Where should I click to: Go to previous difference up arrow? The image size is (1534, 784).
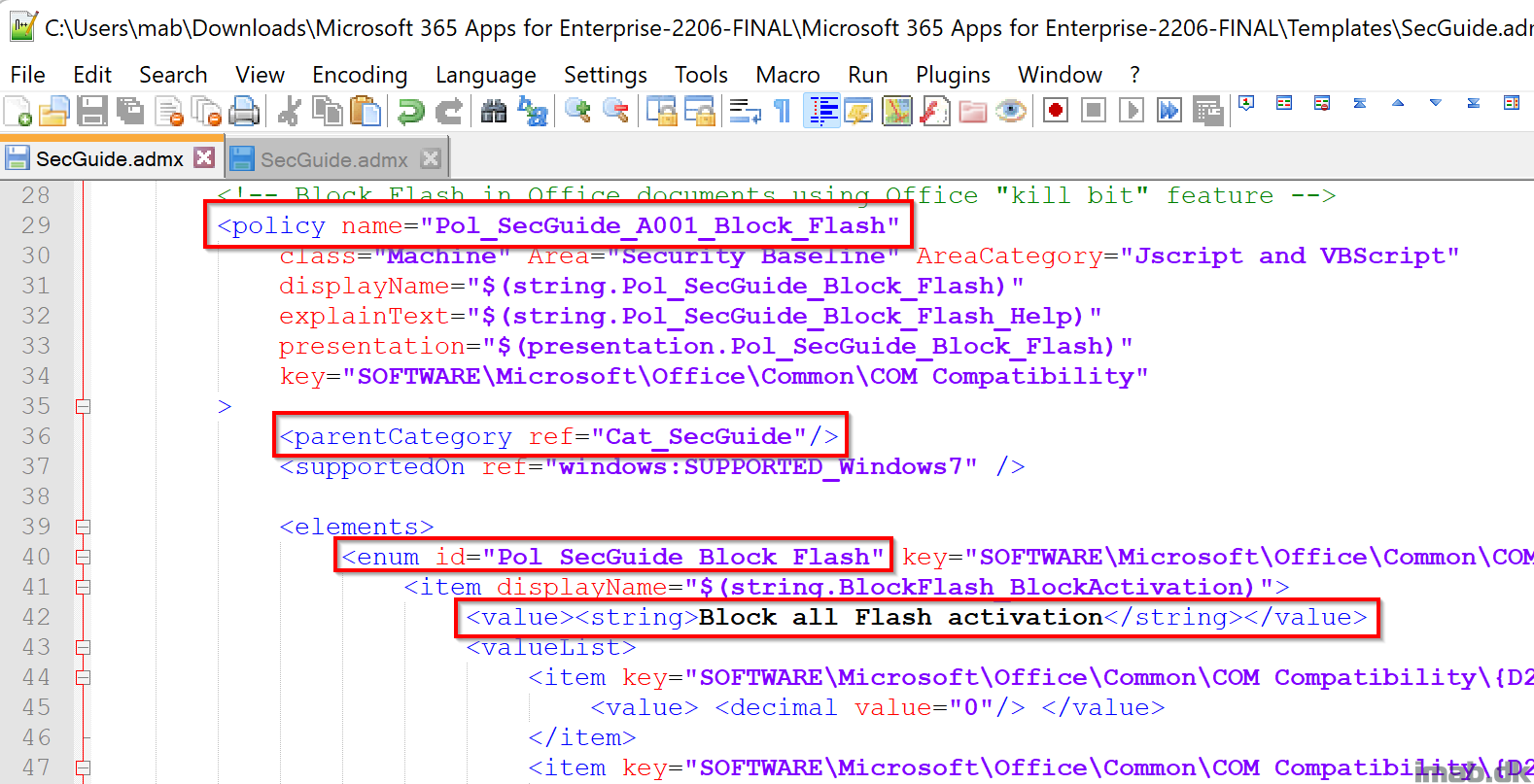(x=1398, y=103)
